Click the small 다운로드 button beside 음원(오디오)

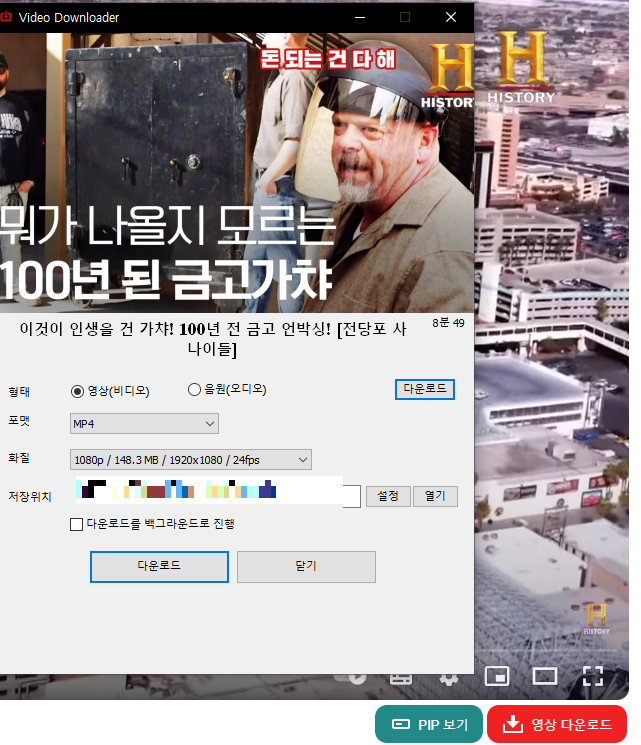click(x=425, y=389)
